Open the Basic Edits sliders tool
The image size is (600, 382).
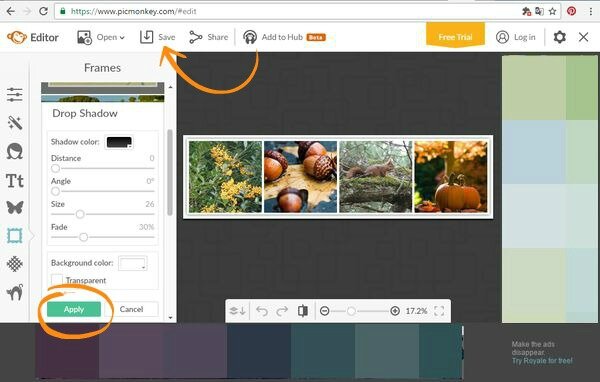15,95
